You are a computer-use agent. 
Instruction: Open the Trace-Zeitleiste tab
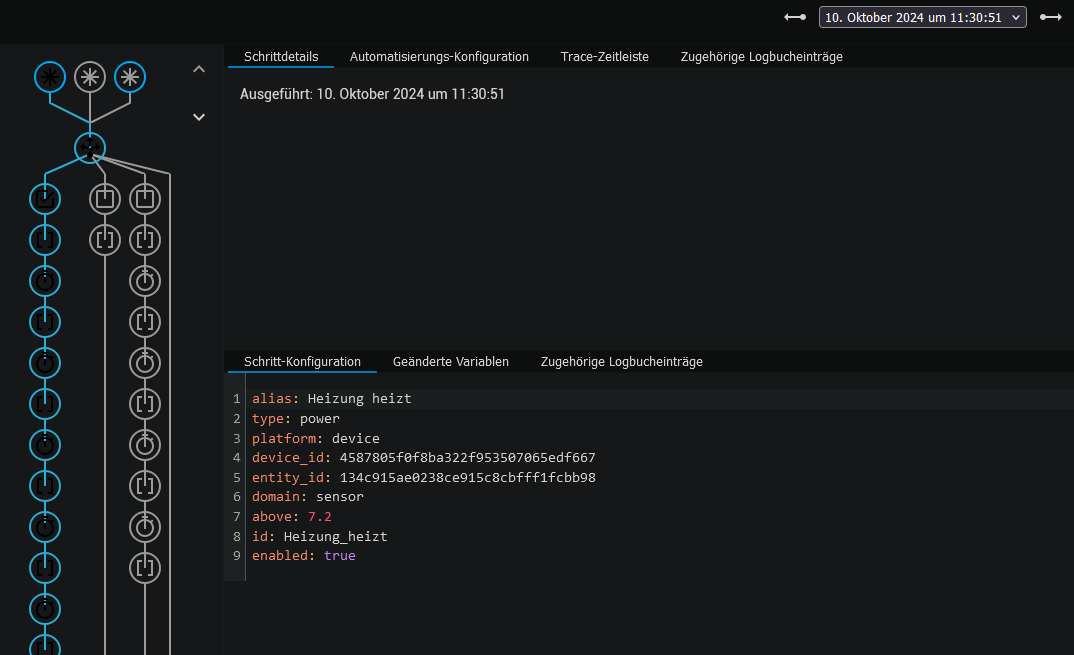[x=605, y=57]
